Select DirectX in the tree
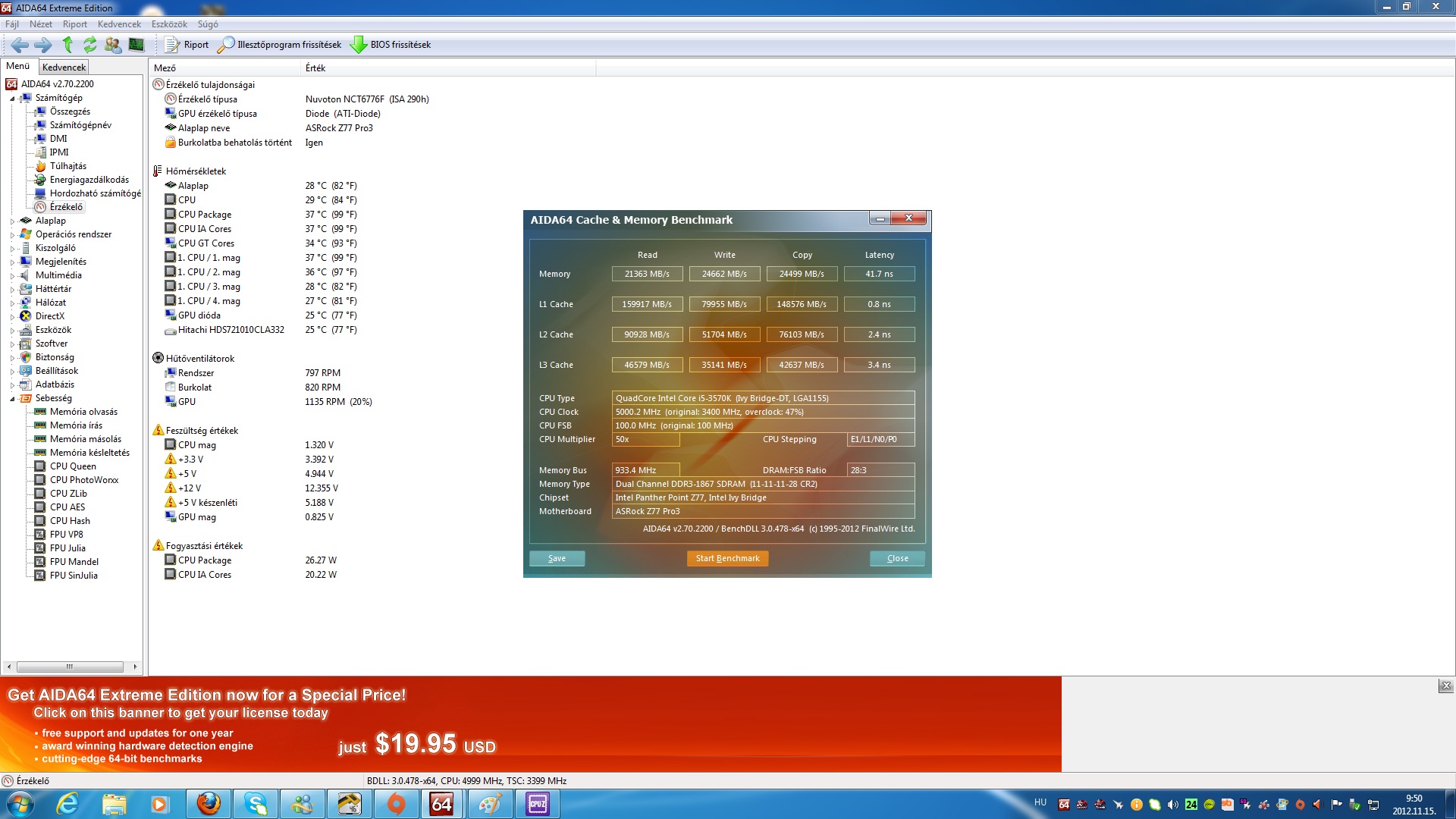Image resolution: width=1456 pixels, height=819 pixels. pyautogui.click(x=50, y=316)
